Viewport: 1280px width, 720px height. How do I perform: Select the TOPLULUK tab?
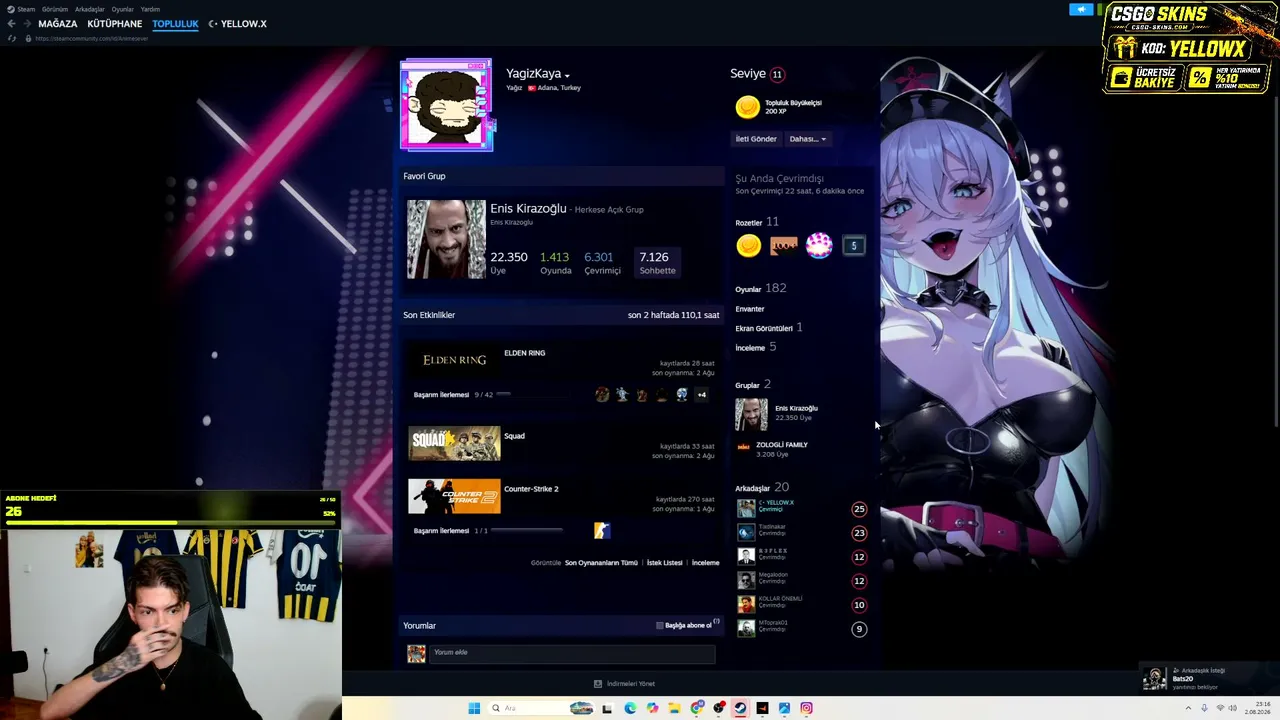[x=175, y=24]
